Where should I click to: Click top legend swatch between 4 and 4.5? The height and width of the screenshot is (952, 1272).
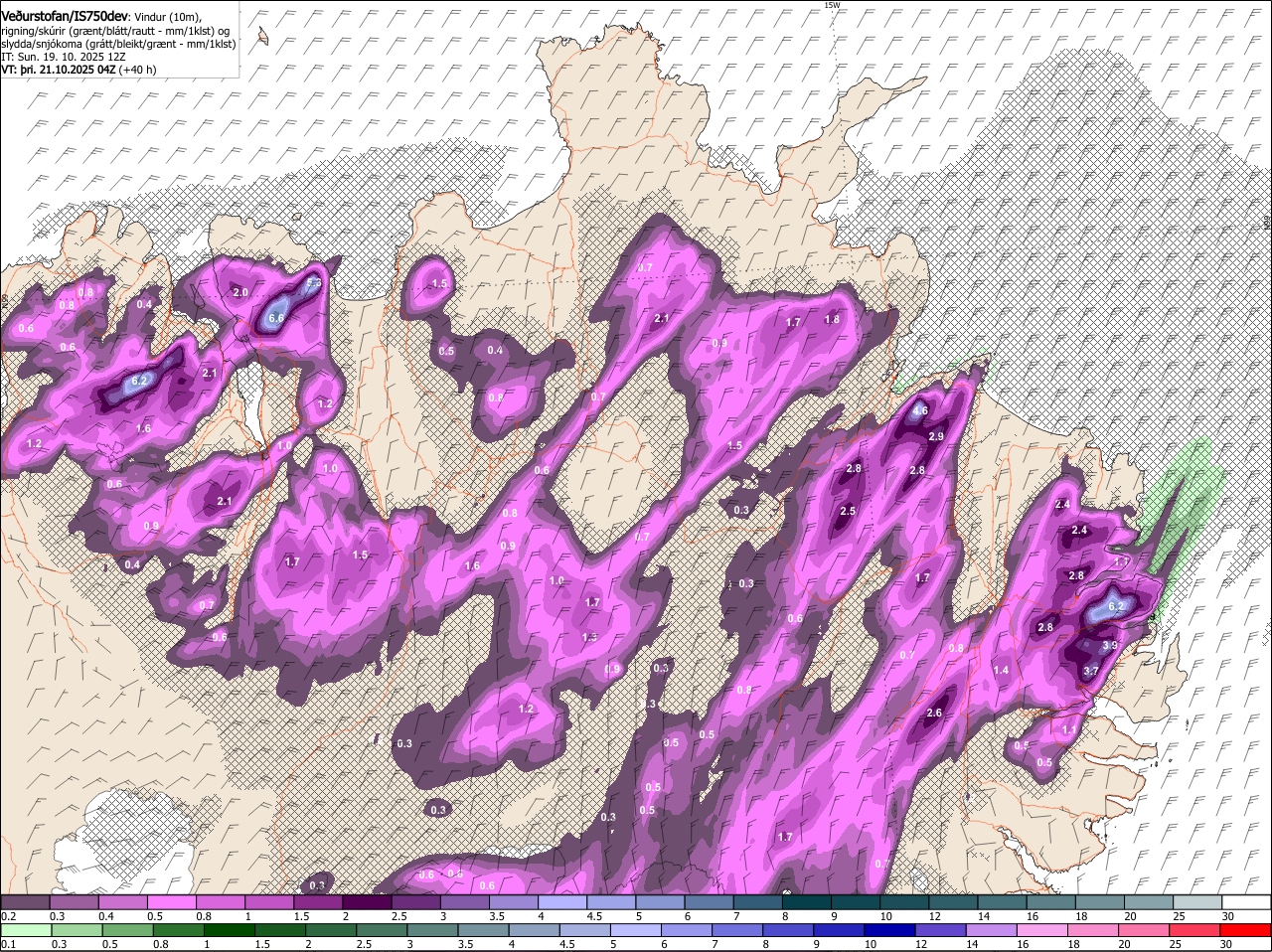[x=562, y=902]
